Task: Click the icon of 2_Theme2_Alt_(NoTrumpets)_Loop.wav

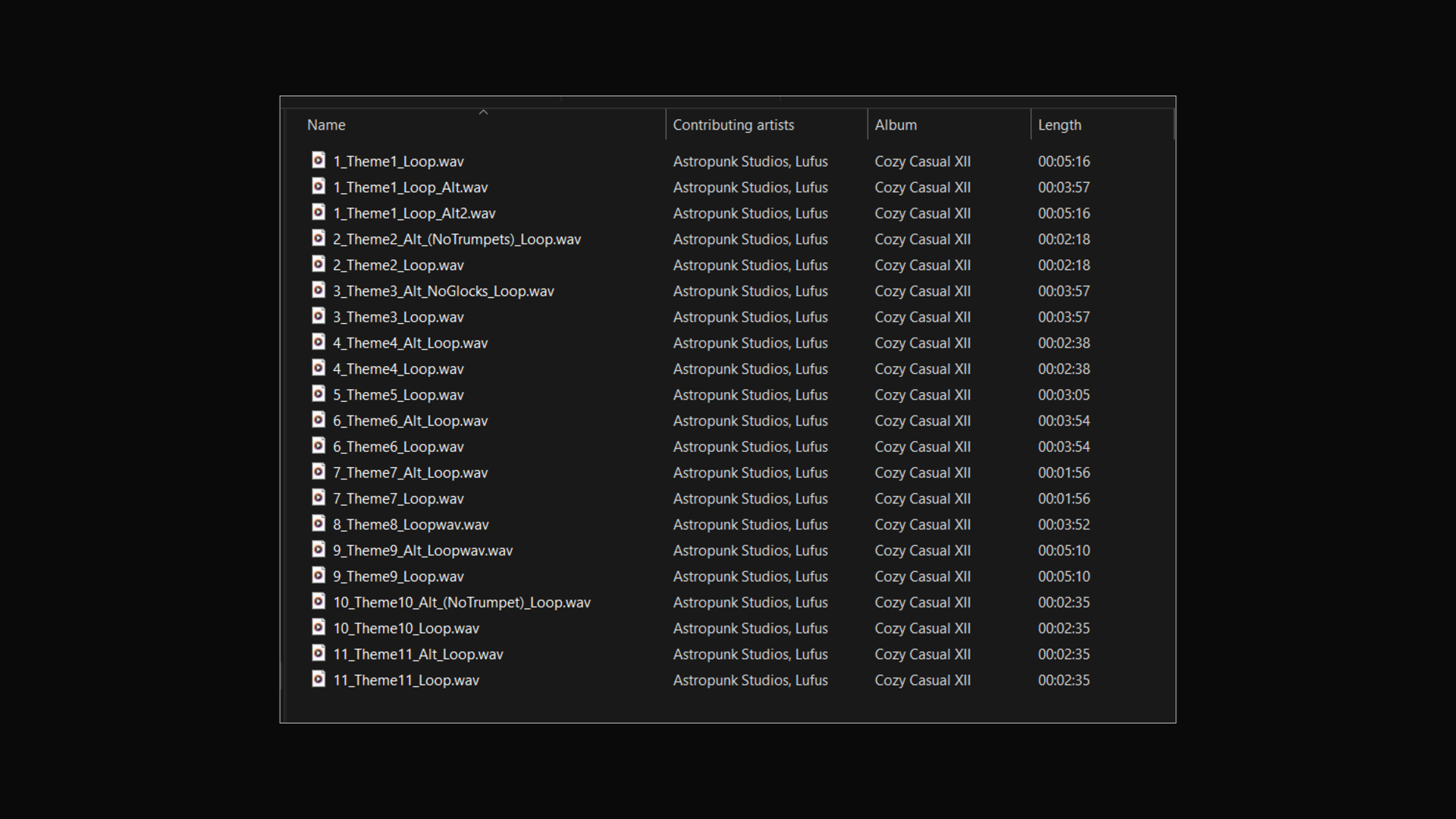Action: 318,238
